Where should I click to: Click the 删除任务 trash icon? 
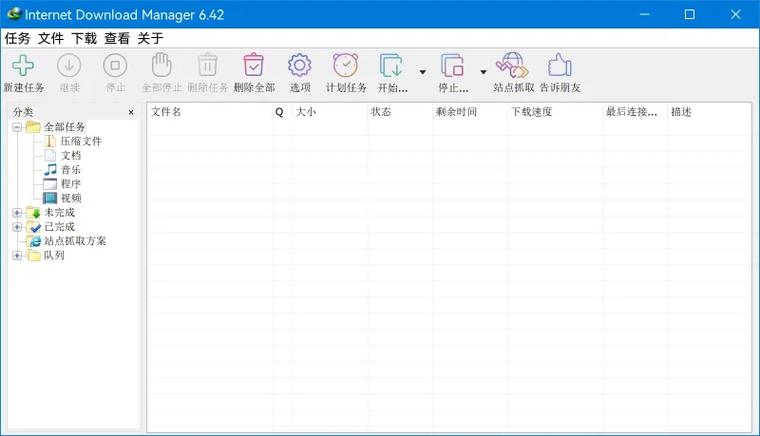tap(207, 65)
